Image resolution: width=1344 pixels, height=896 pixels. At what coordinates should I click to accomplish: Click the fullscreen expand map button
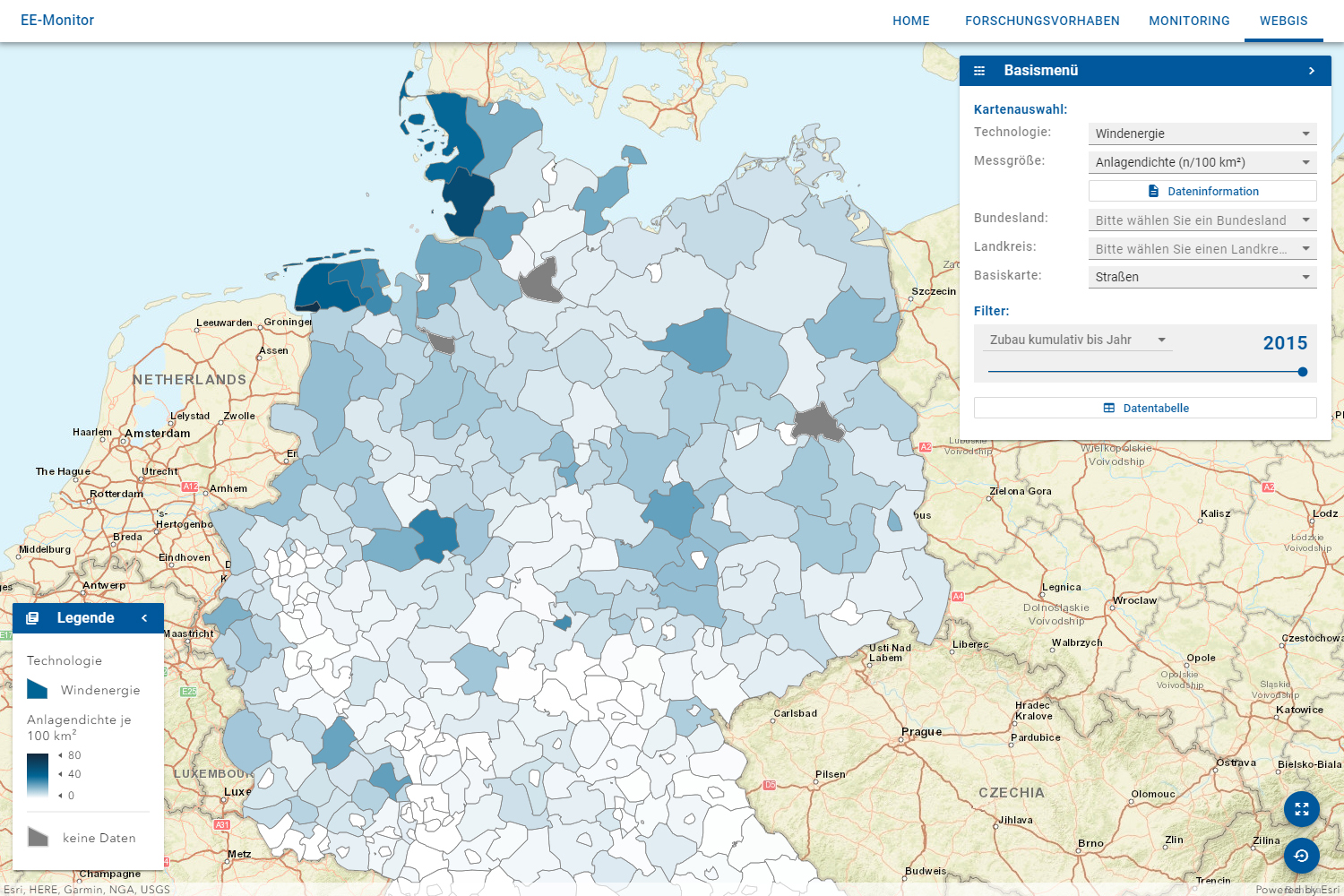coord(1301,809)
